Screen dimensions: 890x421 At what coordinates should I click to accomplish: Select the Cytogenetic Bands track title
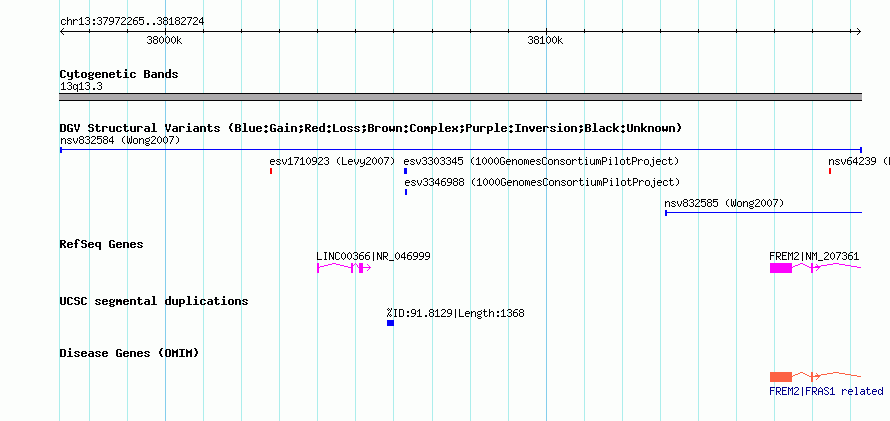119,74
